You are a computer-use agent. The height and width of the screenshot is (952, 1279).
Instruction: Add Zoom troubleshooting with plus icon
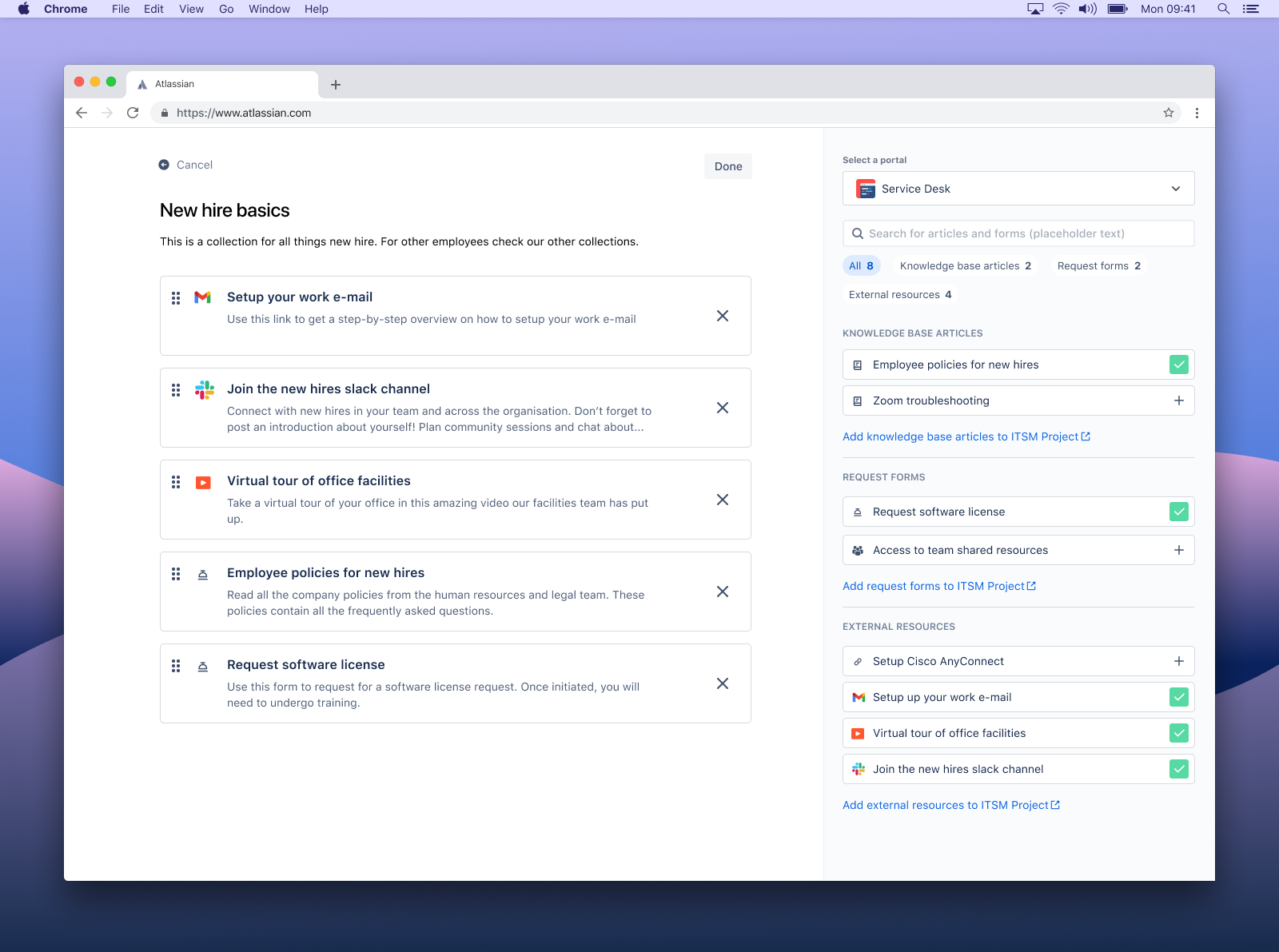pos(1179,400)
